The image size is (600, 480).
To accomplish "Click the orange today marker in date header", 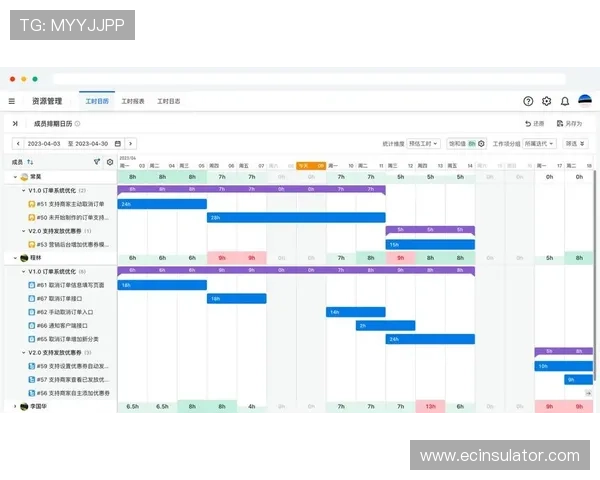I will click(311, 166).
